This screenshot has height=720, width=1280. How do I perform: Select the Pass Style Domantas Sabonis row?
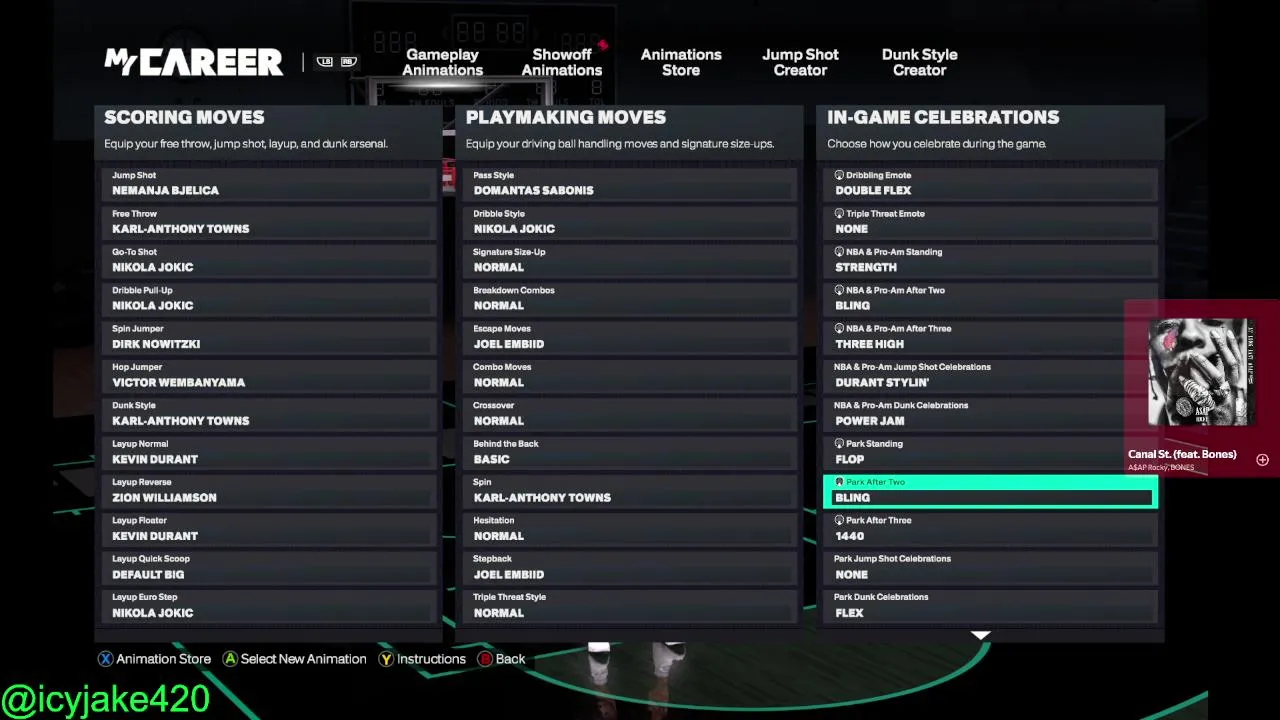(630, 183)
